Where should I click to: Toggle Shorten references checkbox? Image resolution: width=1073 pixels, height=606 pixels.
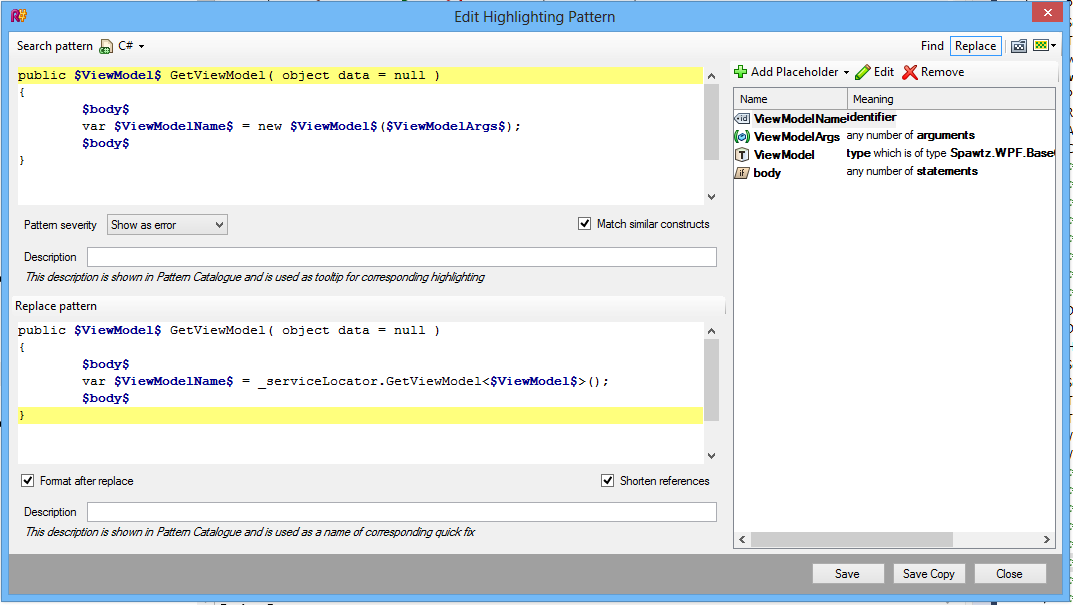608,481
